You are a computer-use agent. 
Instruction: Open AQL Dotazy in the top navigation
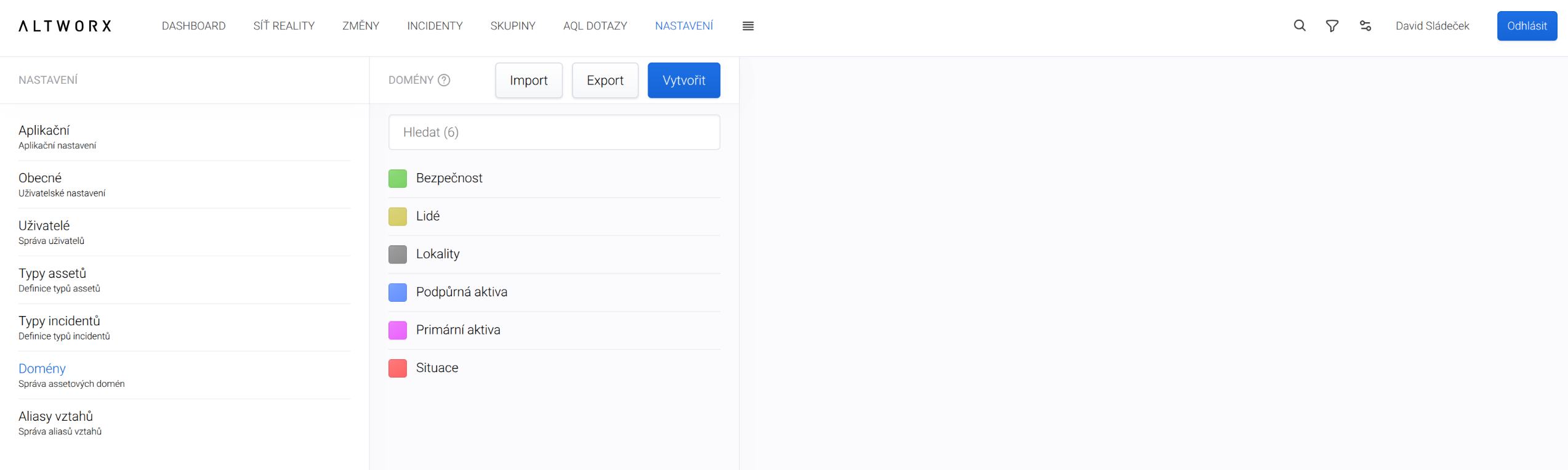(595, 26)
